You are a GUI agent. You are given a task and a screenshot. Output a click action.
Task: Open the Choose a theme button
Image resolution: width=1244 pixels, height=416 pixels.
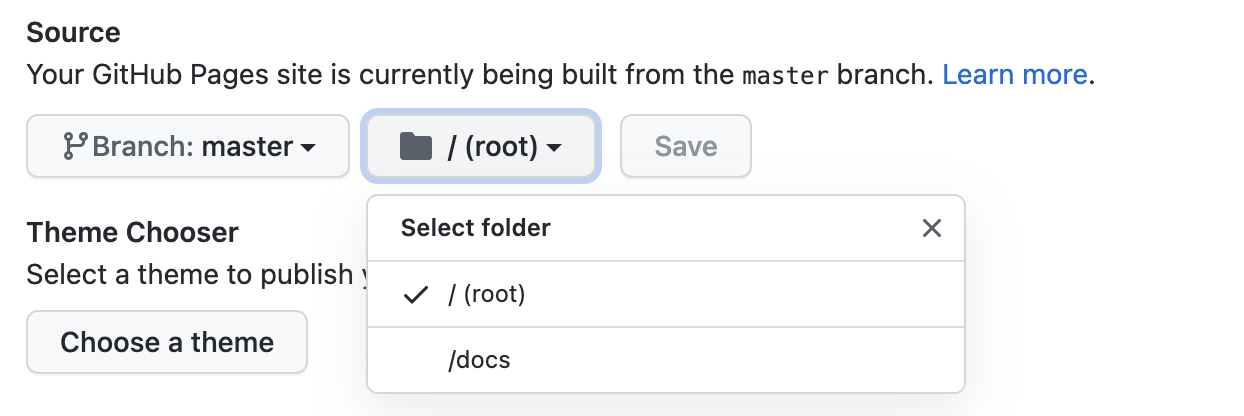167,342
